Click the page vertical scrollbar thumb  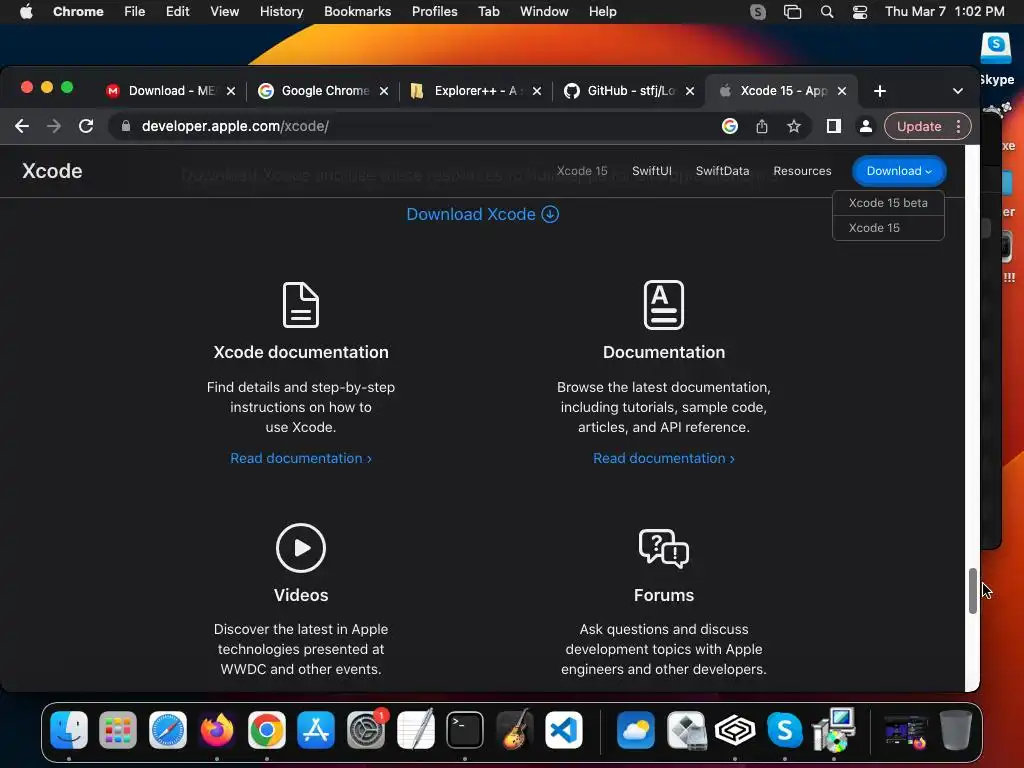(x=972, y=590)
